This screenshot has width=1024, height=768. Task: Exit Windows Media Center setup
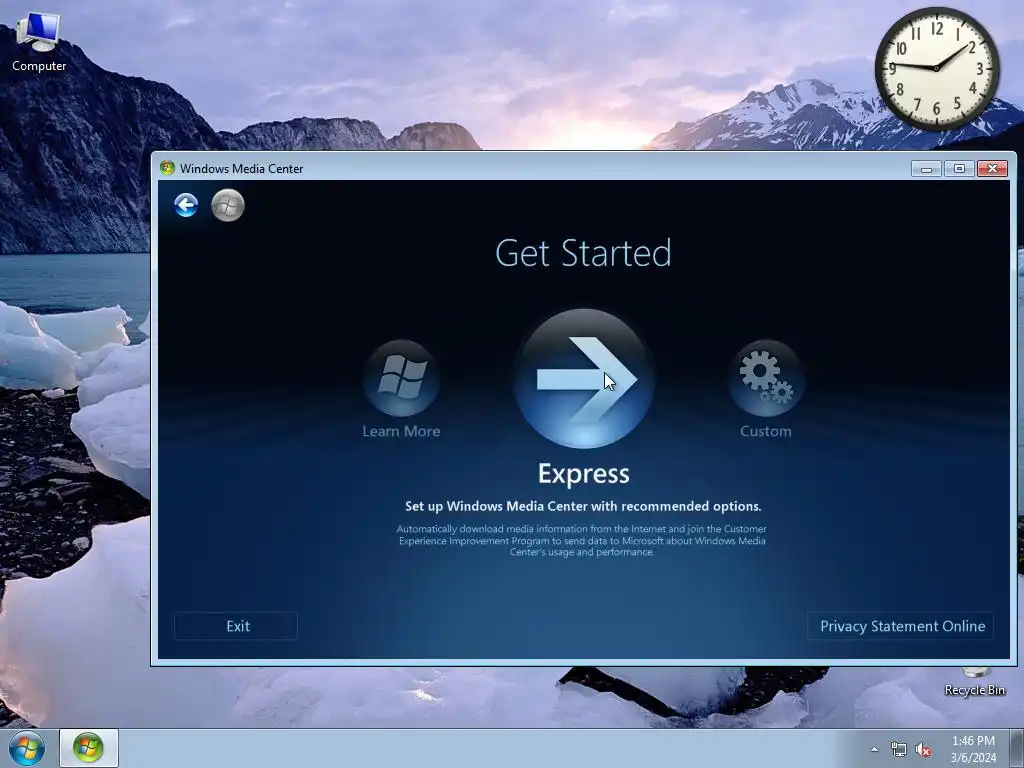[236, 626]
